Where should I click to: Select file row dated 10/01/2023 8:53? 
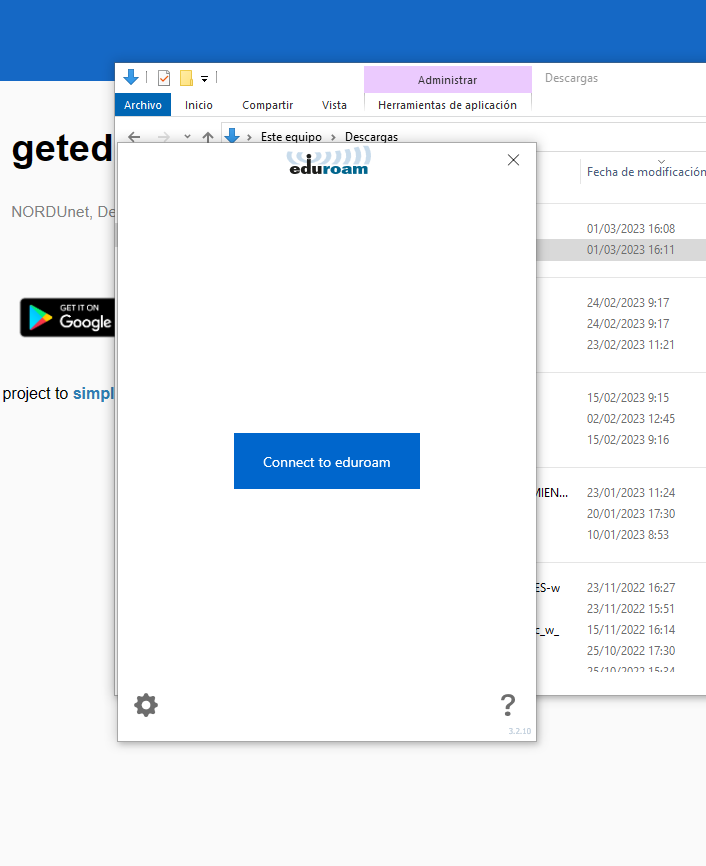[x=621, y=535]
